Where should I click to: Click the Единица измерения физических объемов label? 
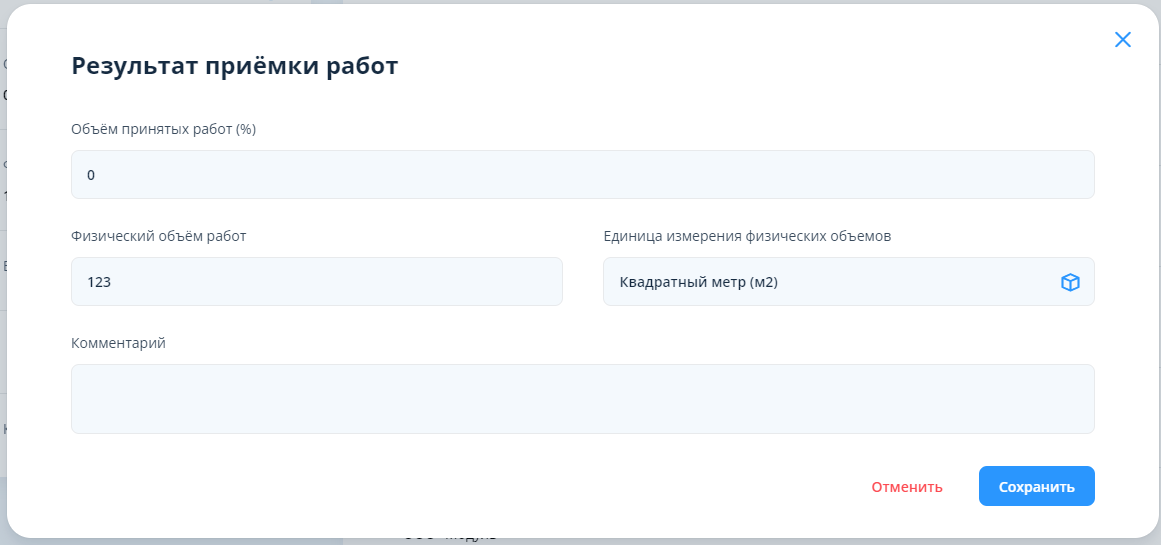point(747,236)
